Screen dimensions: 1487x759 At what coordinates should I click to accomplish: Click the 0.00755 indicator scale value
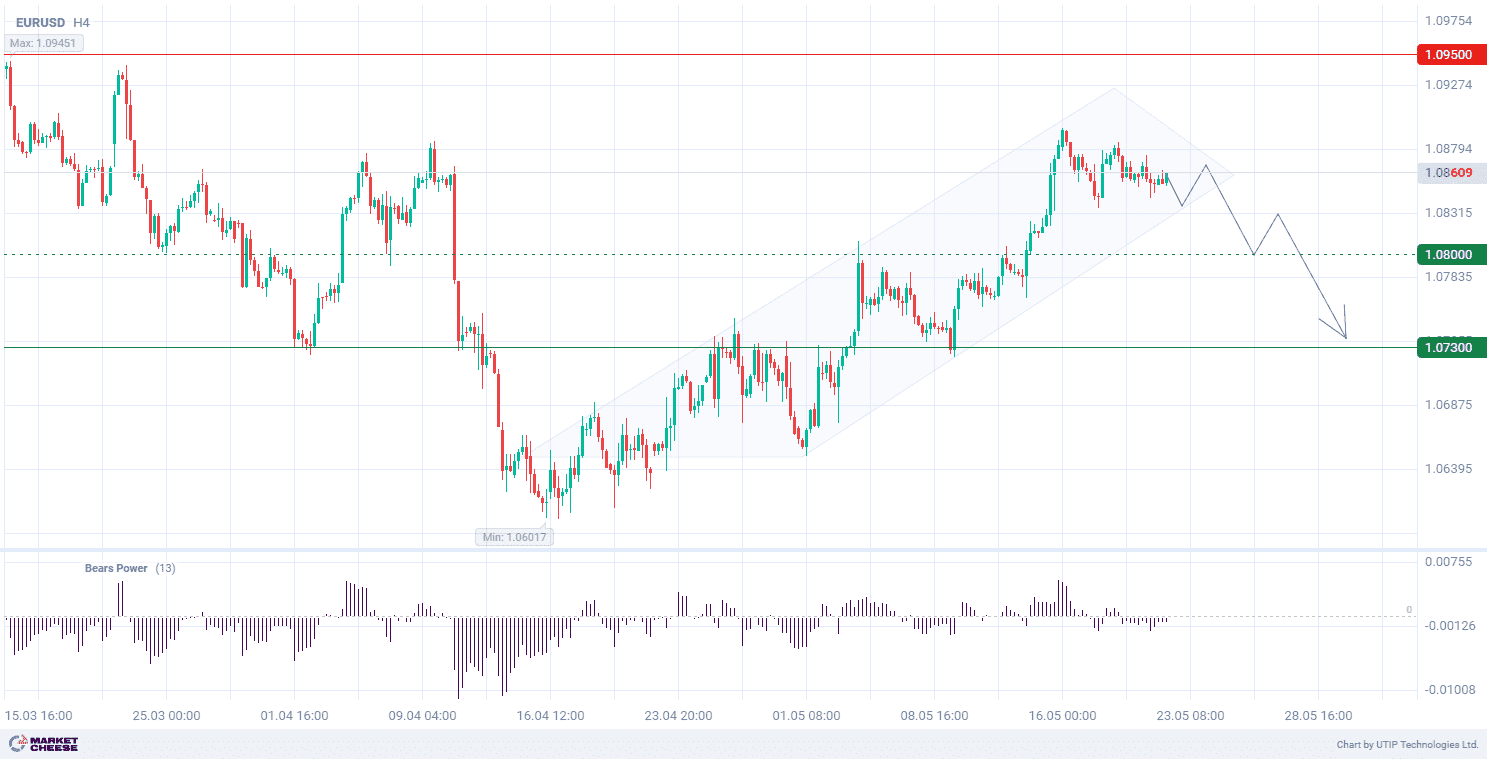click(1449, 562)
